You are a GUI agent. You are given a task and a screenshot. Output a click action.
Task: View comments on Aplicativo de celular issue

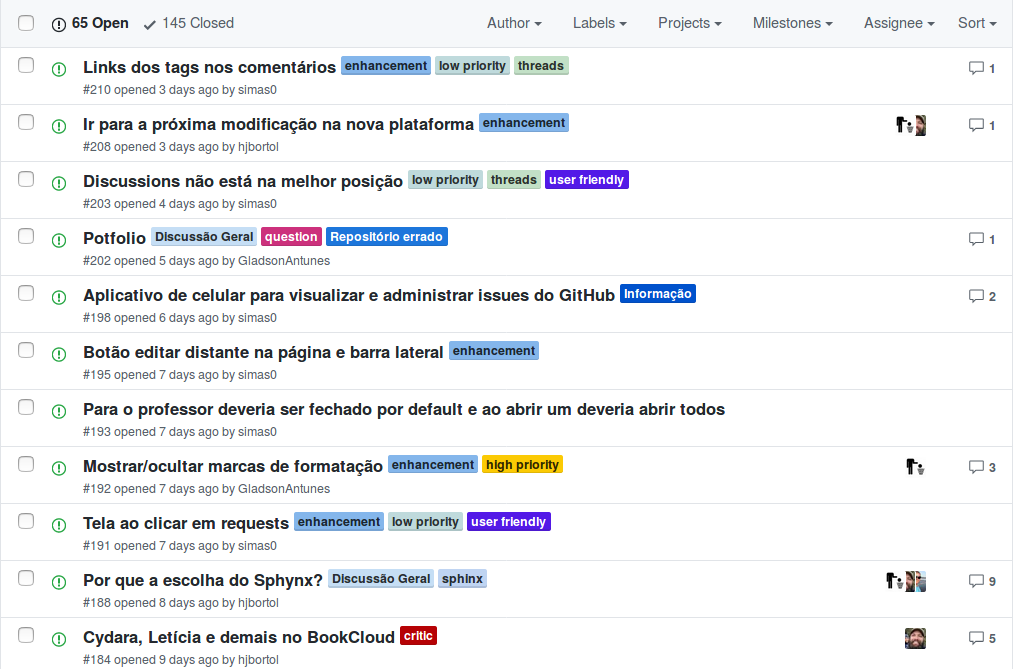coord(982,296)
